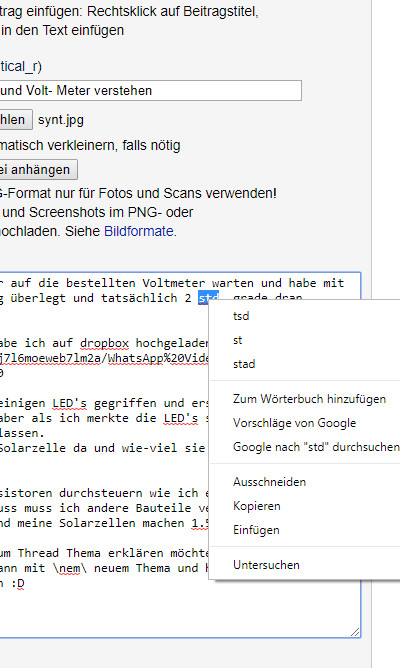Click the filename text synt.jpg
Viewport: 400px width, 668px height.
[61, 120]
